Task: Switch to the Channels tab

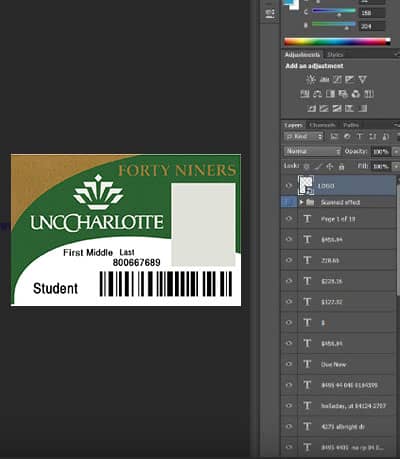Action: point(322,125)
